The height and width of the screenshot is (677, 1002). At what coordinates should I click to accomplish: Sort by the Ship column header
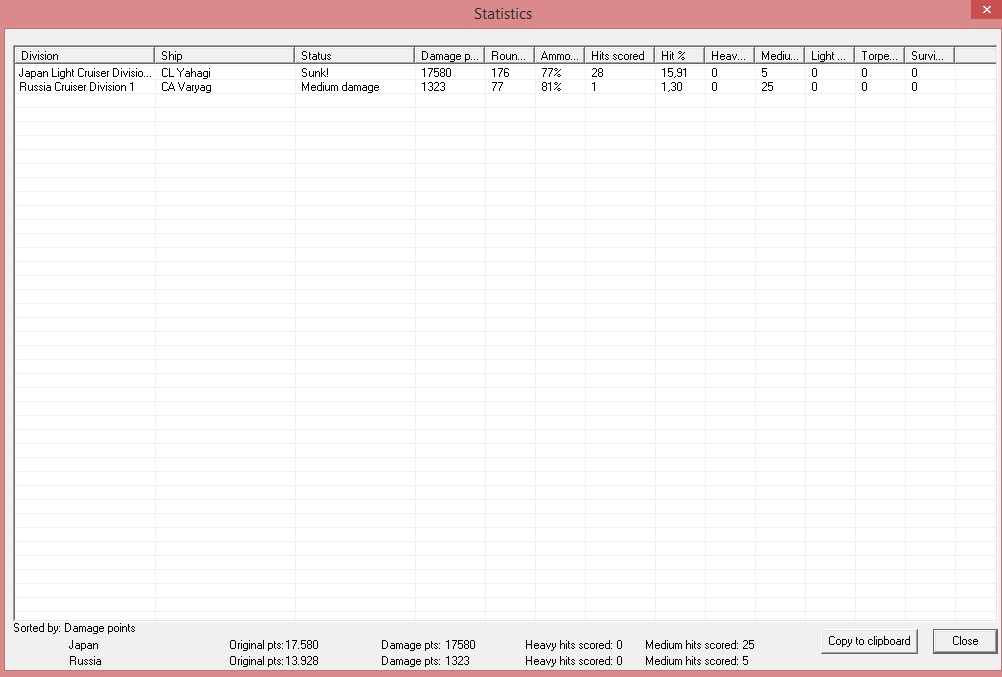tap(224, 56)
